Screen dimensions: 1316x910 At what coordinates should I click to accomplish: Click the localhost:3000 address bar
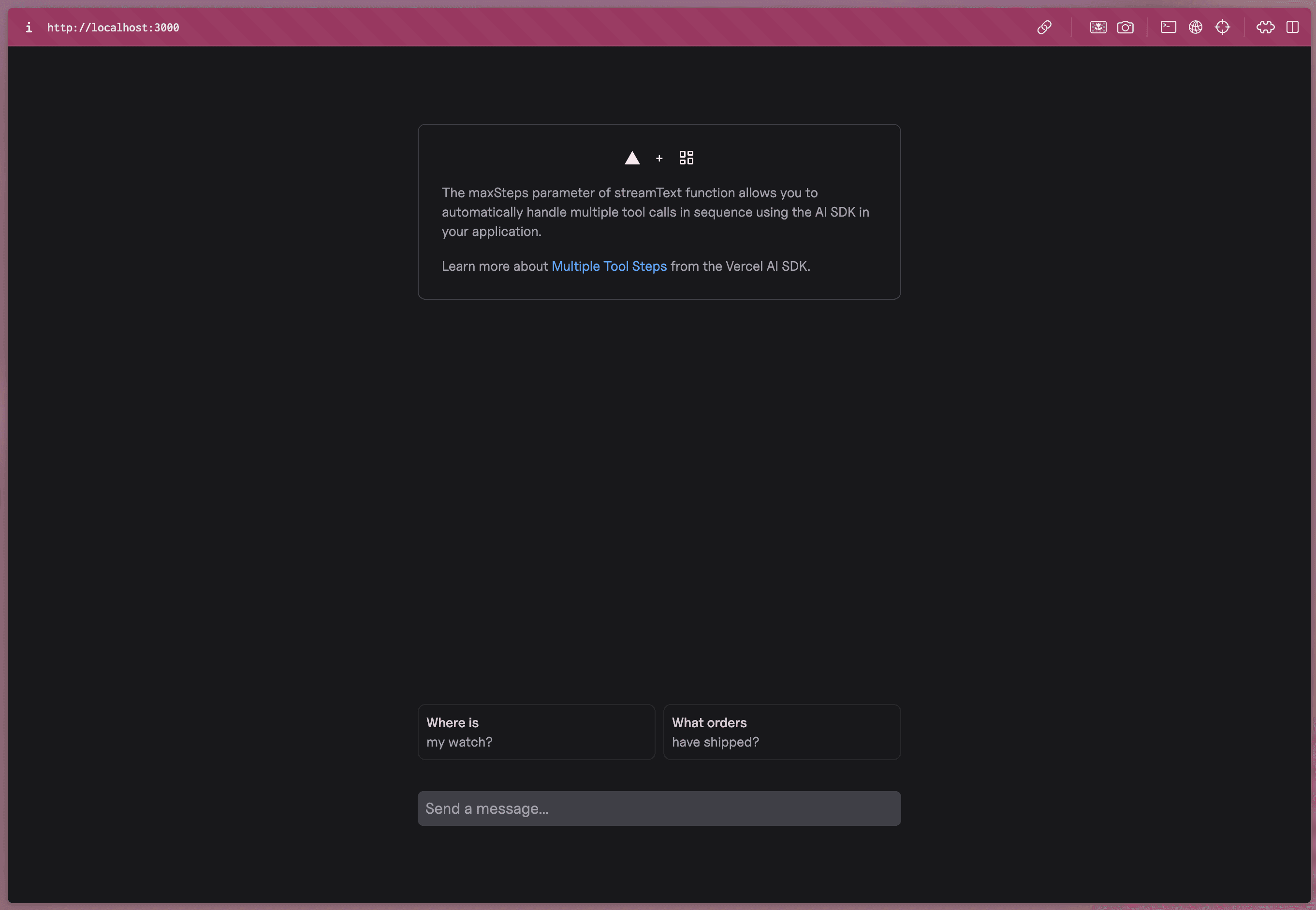(113, 27)
